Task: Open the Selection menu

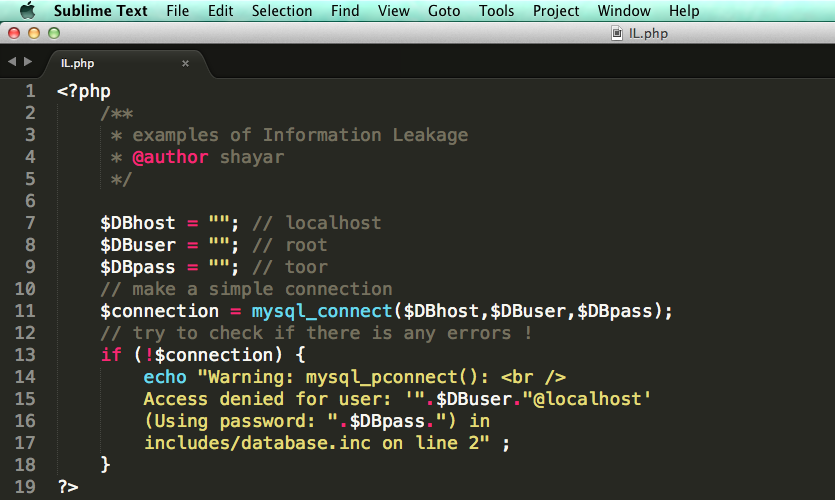Action: [282, 11]
